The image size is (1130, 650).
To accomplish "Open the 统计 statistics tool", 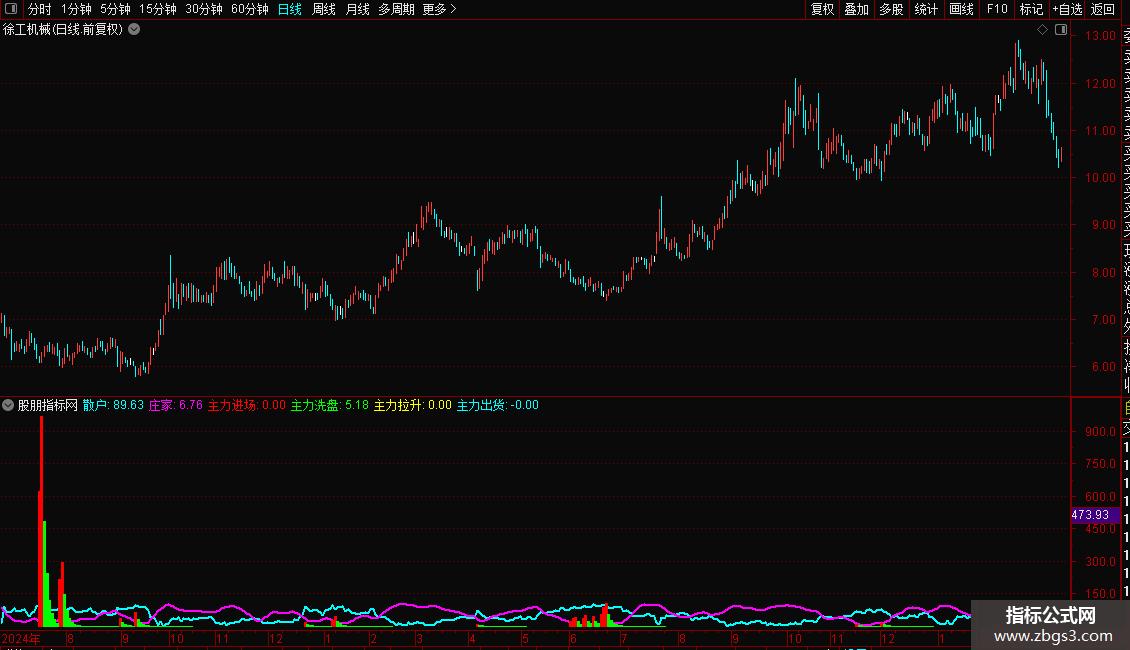I will [x=926, y=9].
